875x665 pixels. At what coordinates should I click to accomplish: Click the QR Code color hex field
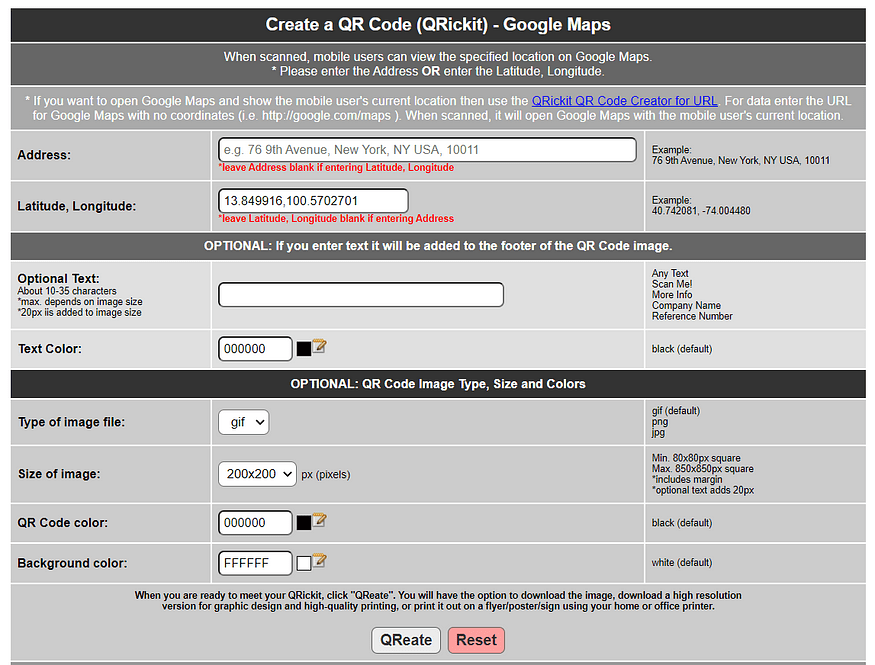255,523
